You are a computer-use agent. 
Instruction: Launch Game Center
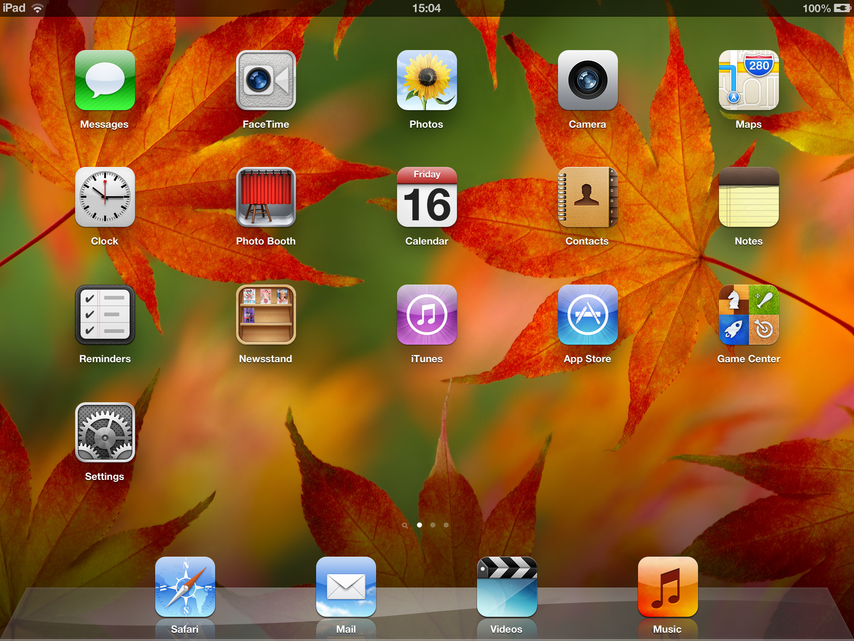coord(748,314)
